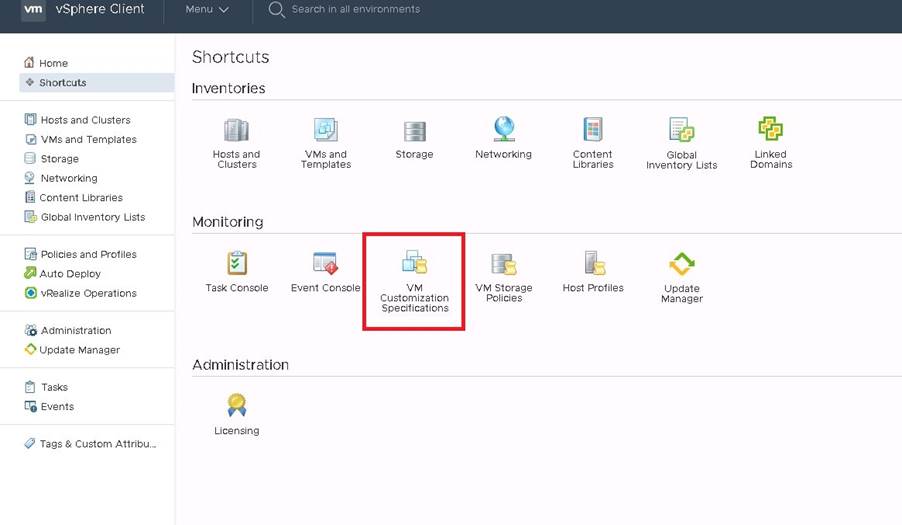Open vRealize Operations sidebar link
This screenshot has height=525, width=902.
point(89,293)
